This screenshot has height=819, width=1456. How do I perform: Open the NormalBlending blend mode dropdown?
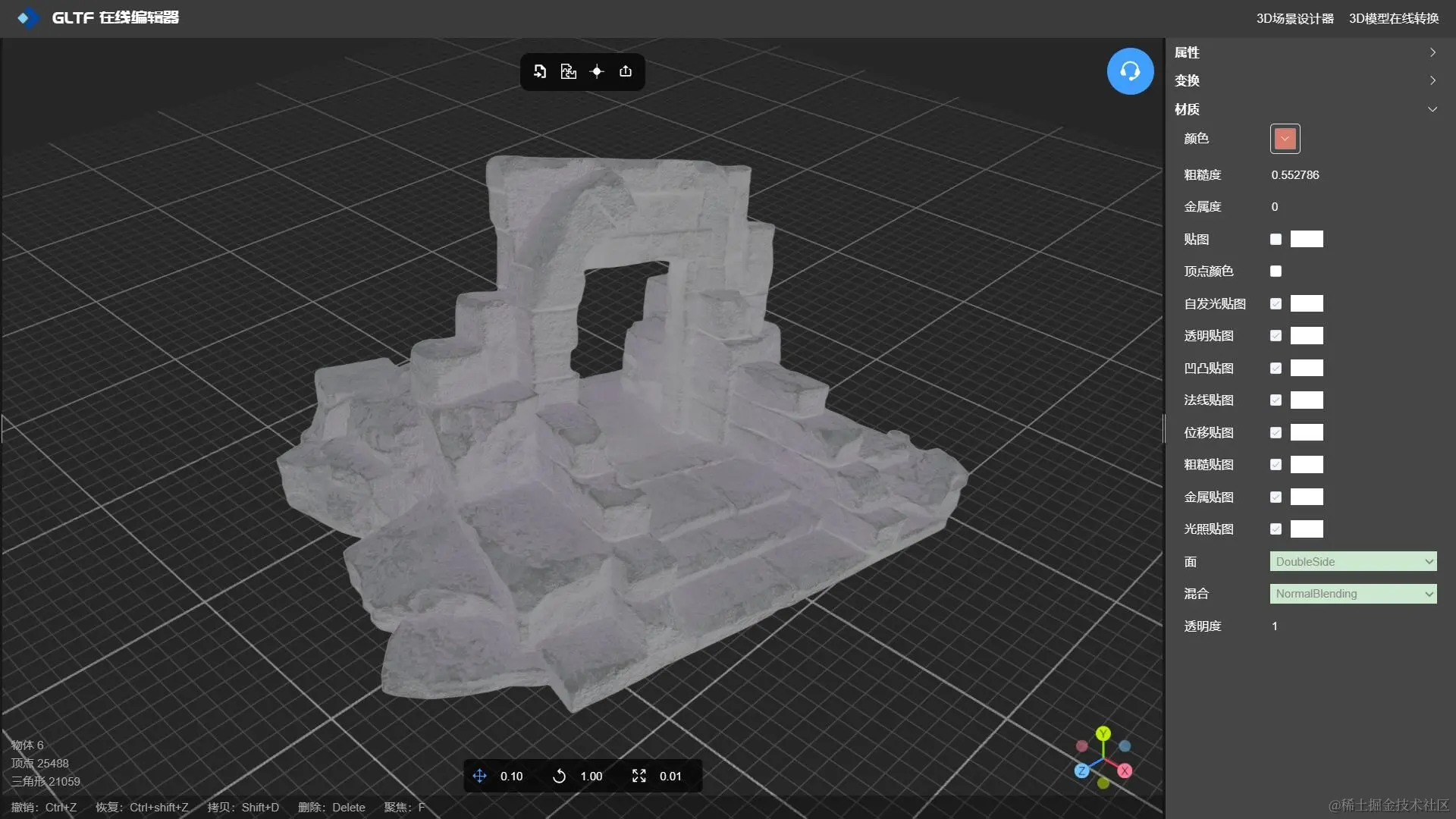tap(1353, 594)
